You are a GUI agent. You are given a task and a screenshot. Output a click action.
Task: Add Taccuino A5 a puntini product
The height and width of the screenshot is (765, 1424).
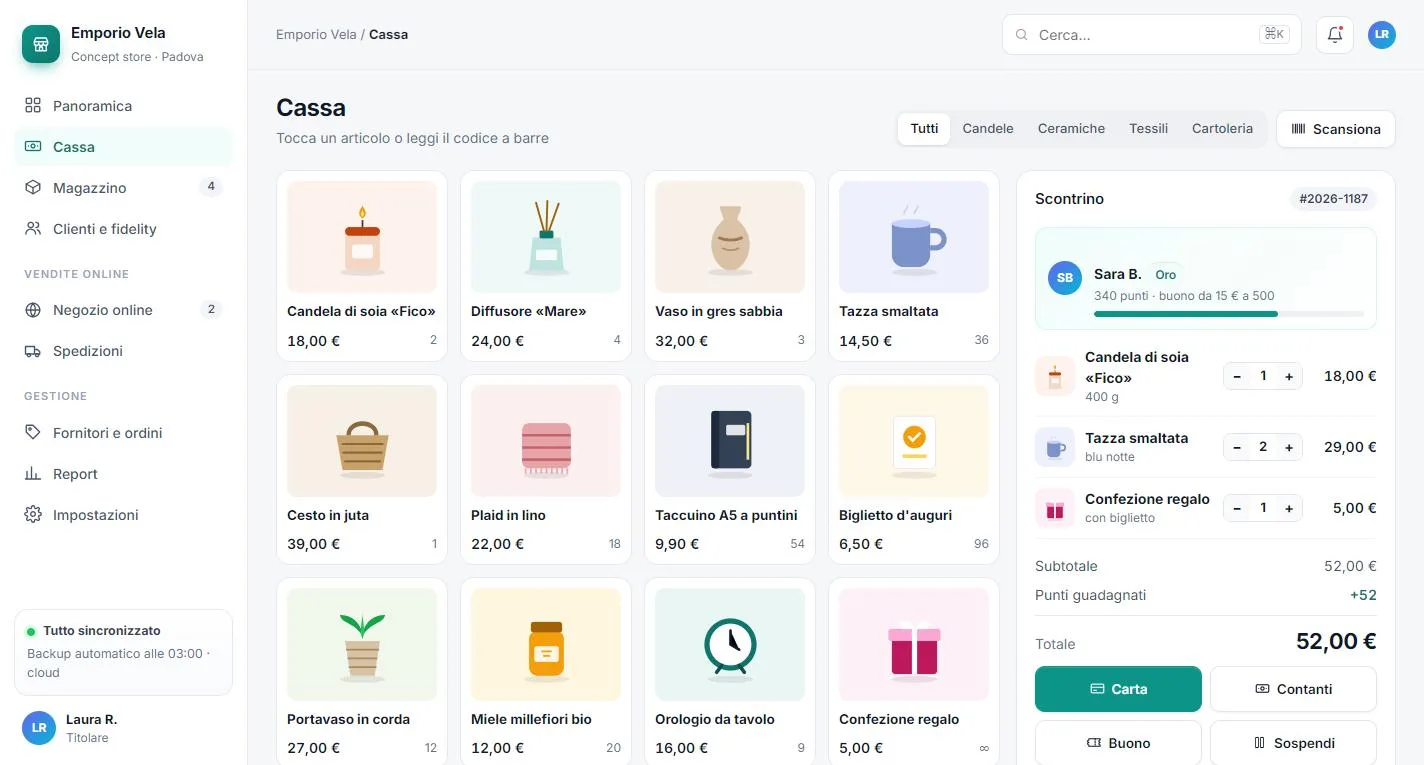[730, 469]
